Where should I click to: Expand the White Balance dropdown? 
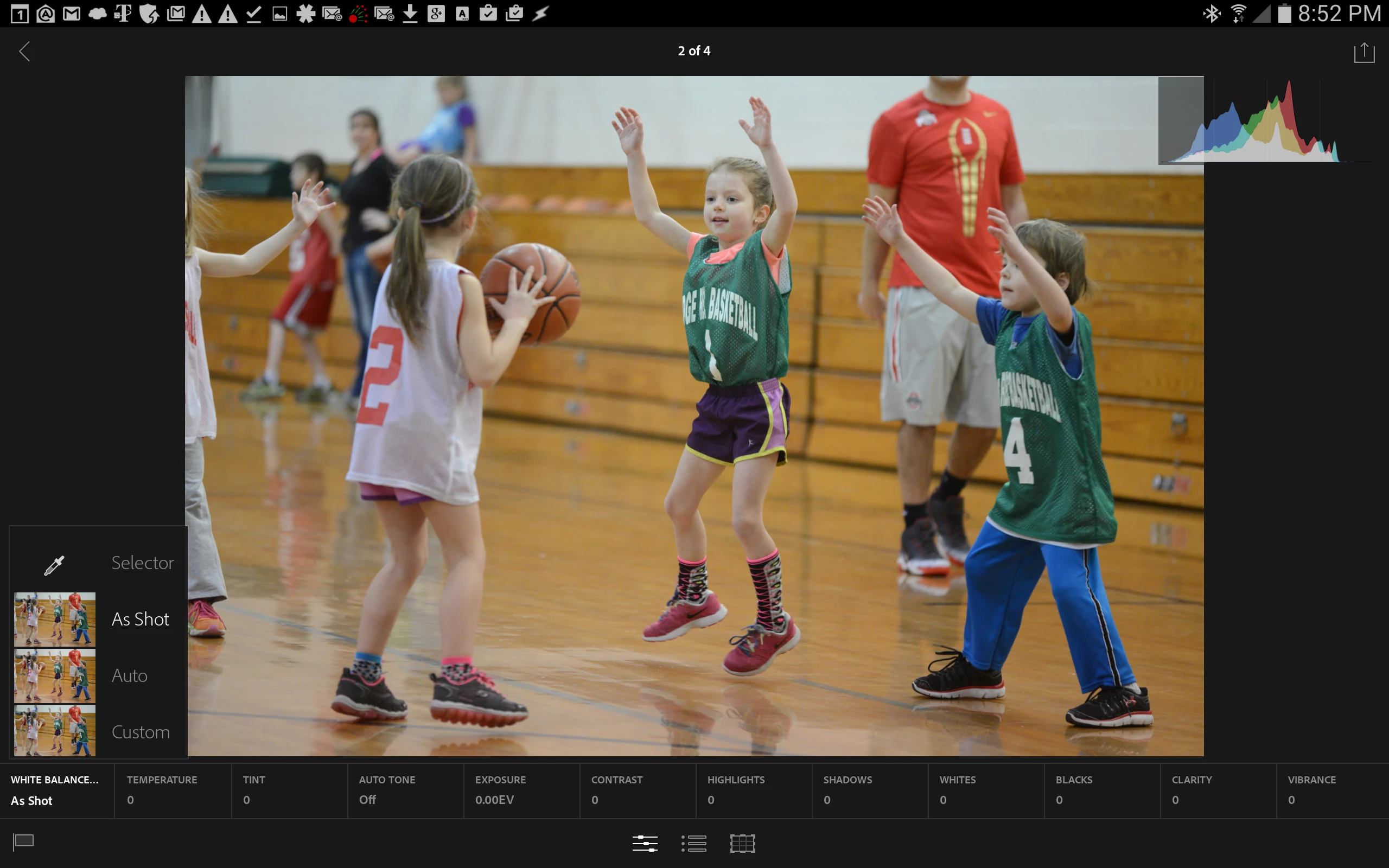coord(56,790)
